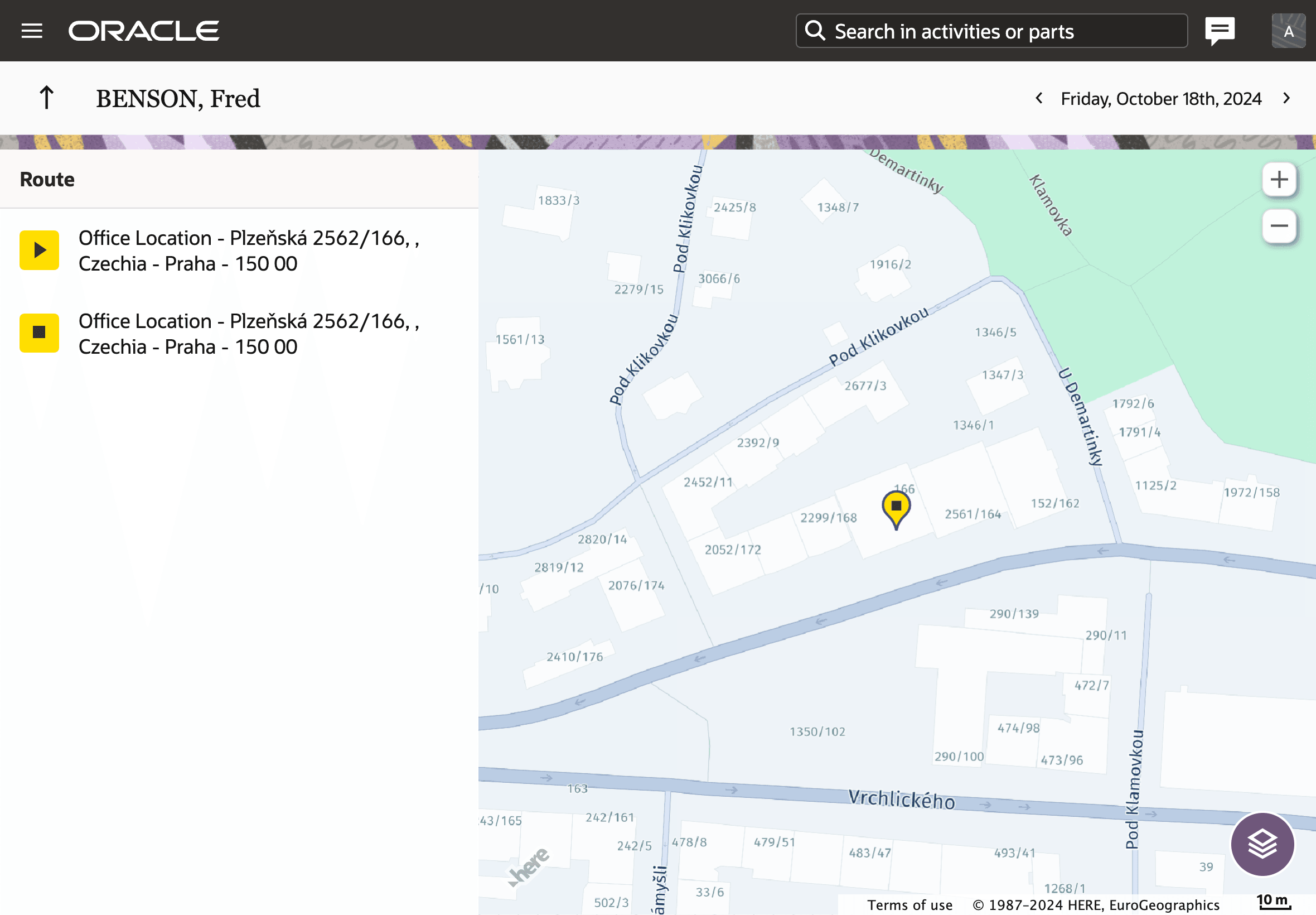The height and width of the screenshot is (915, 1316).
Task: Open the Terms of use link
Action: (x=909, y=905)
